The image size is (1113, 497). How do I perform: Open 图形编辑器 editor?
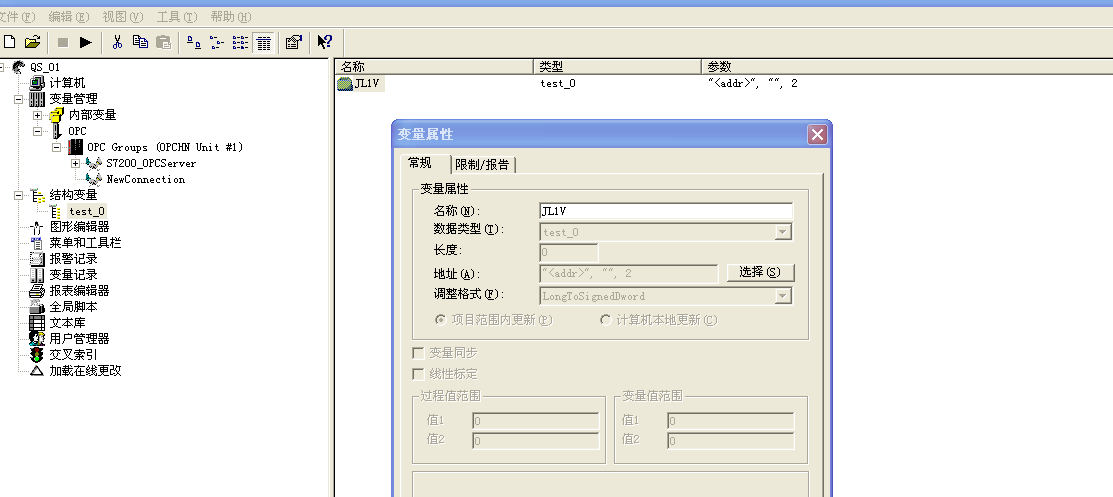(x=80, y=226)
